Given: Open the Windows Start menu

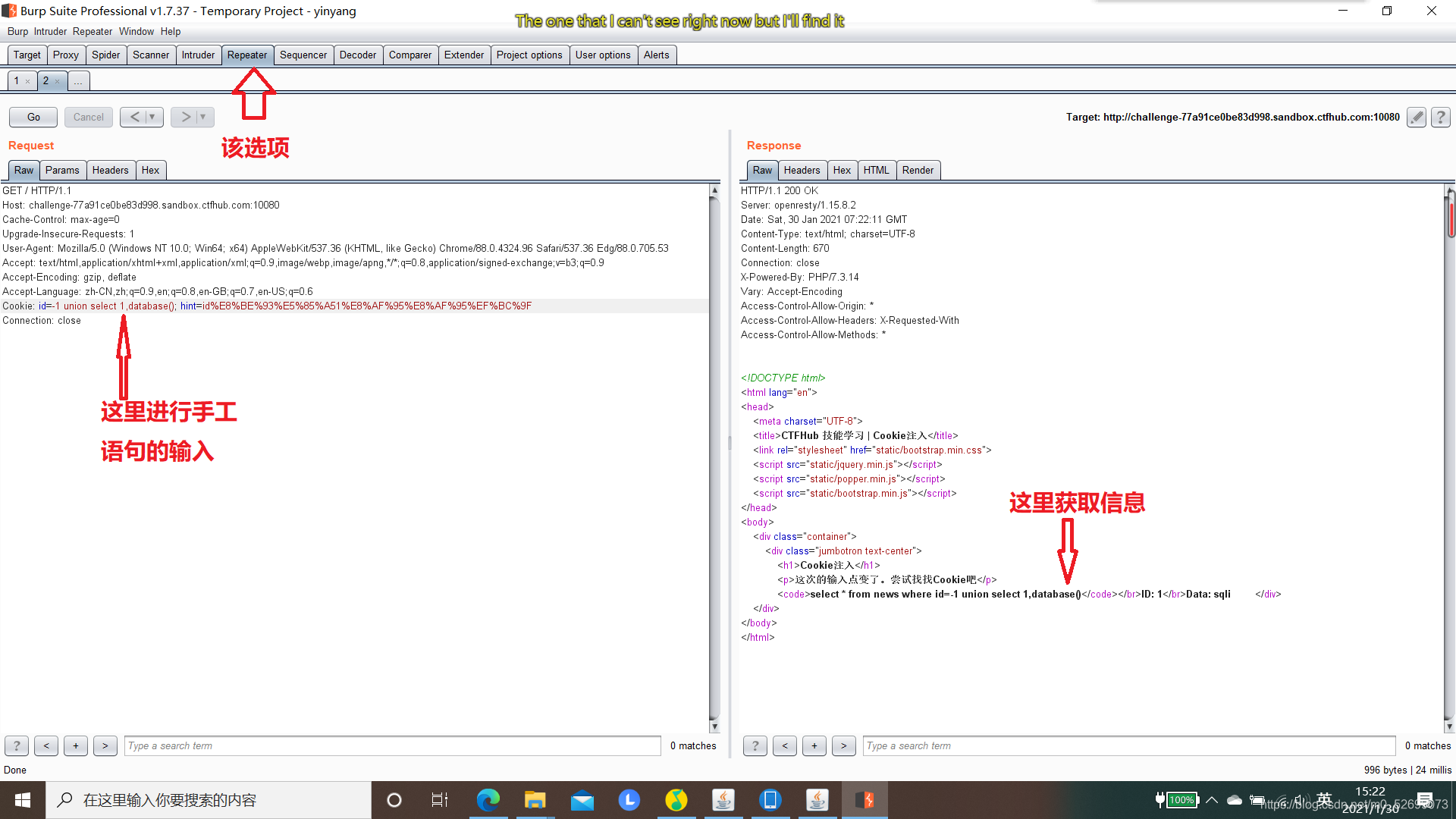Looking at the screenshot, I should (23, 800).
